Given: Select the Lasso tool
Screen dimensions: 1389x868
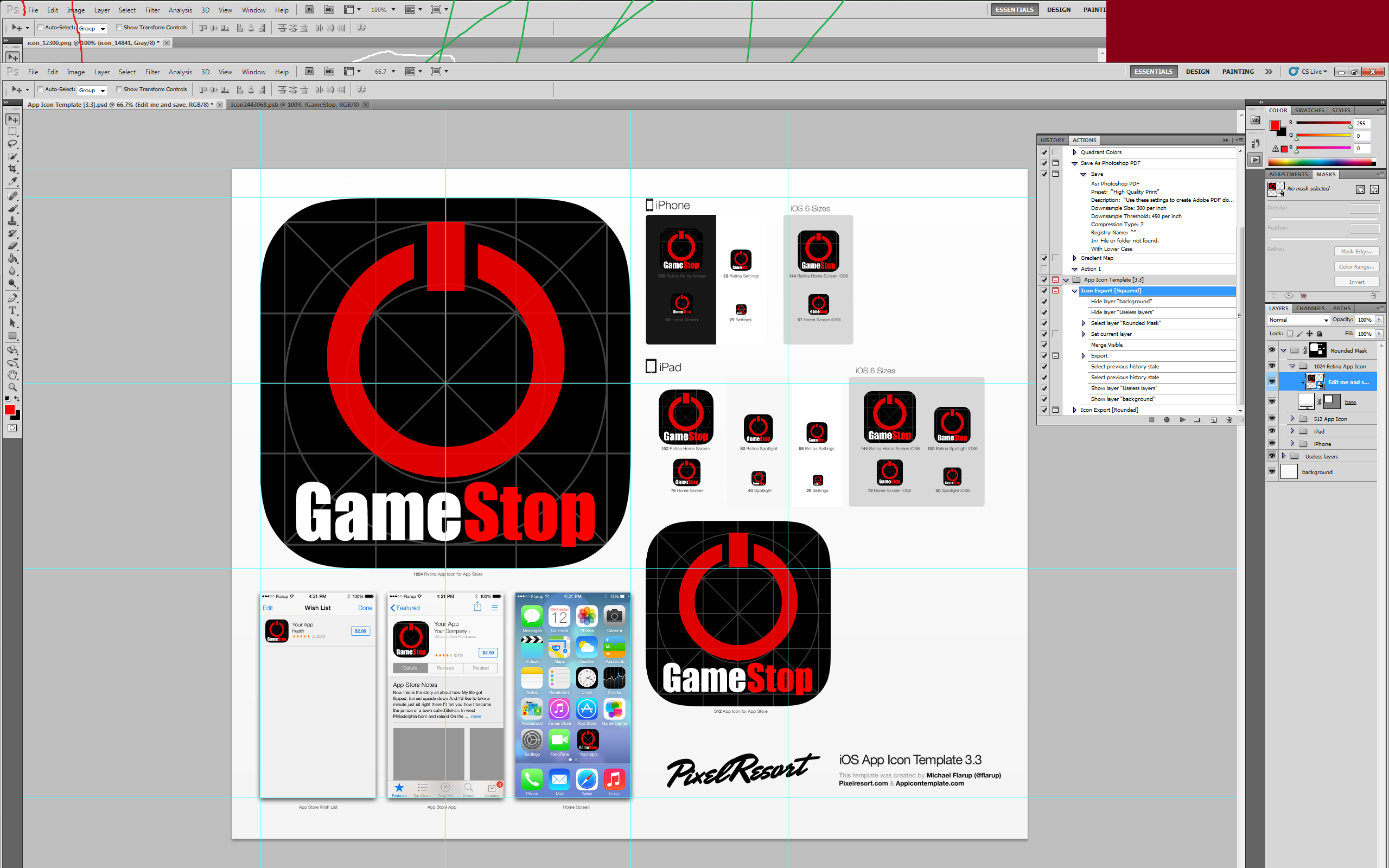Looking at the screenshot, I should (x=12, y=144).
